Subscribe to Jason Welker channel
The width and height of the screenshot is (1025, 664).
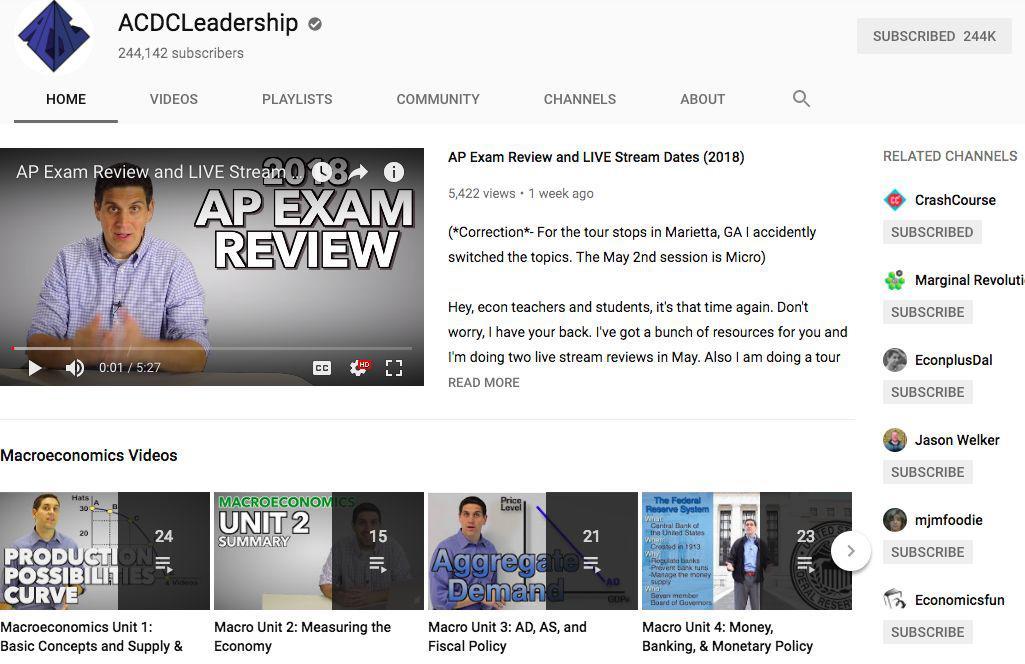click(x=928, y=472)
